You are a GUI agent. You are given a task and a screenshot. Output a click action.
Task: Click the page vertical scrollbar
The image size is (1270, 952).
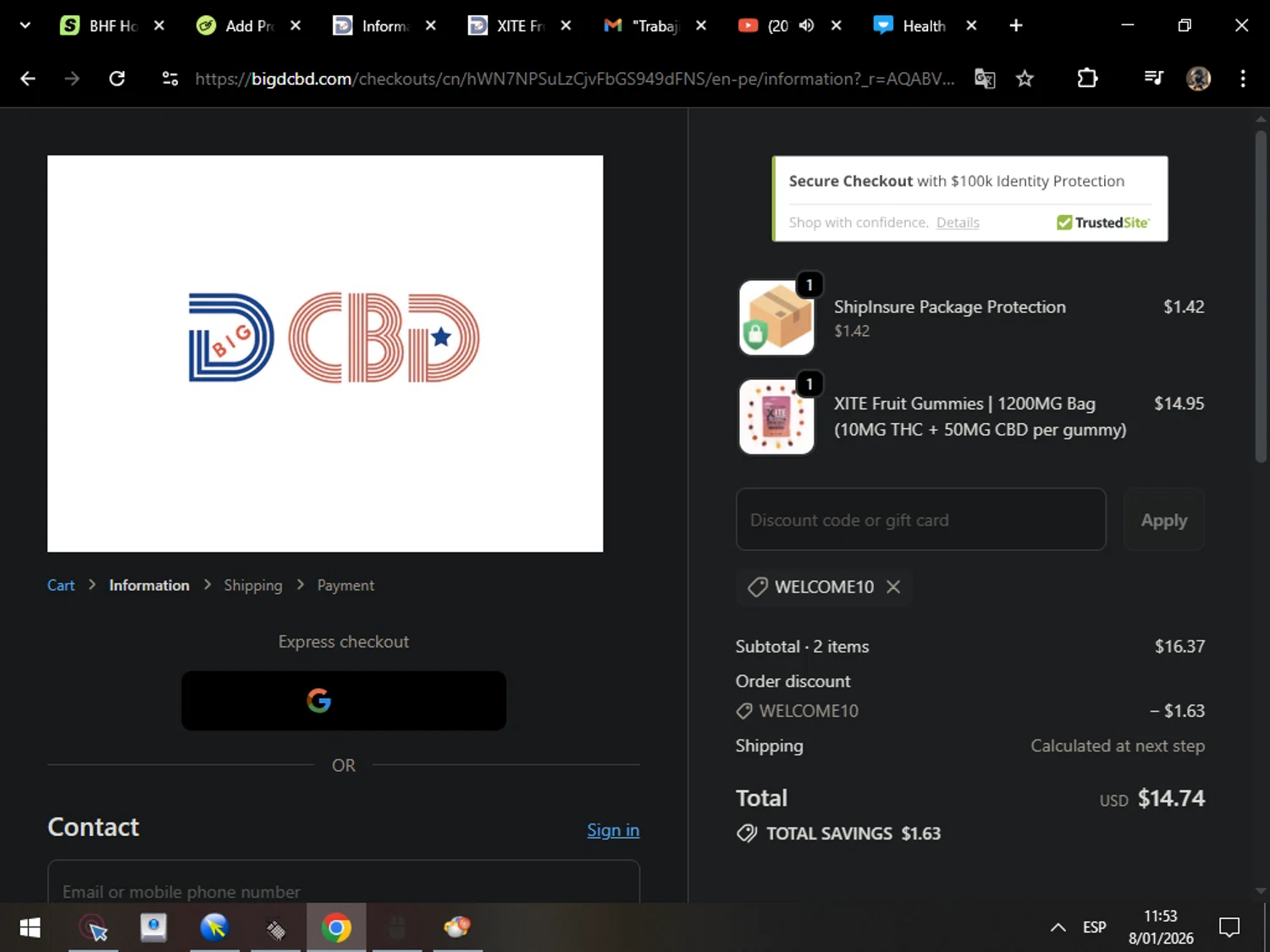(1261, 296)
